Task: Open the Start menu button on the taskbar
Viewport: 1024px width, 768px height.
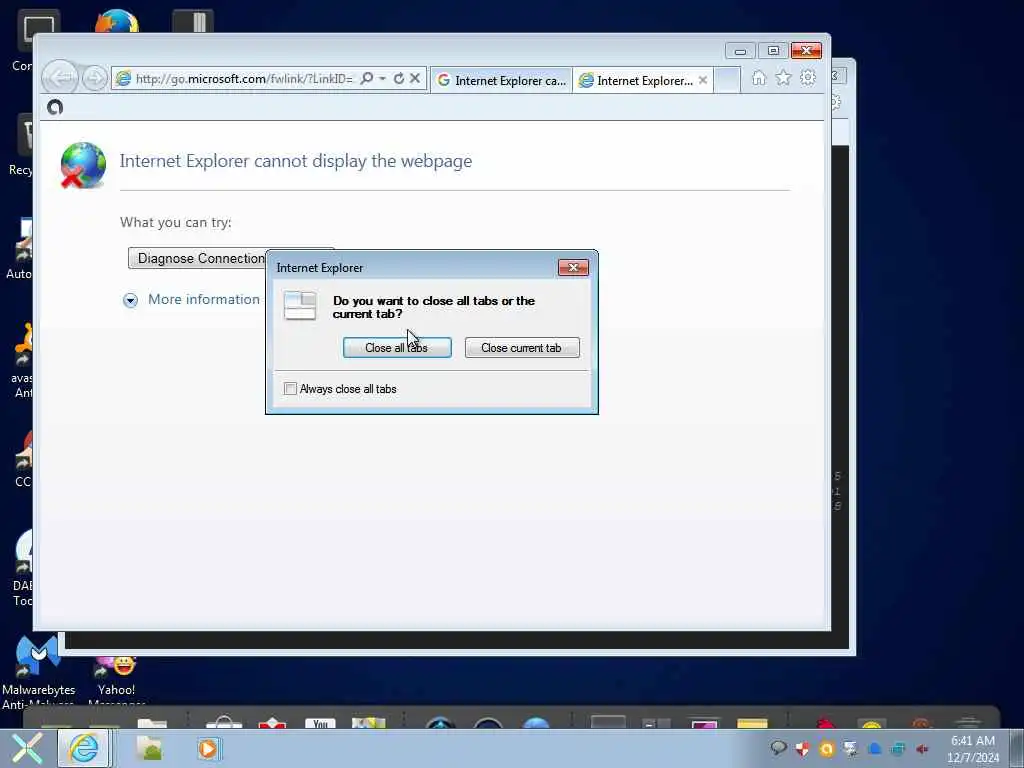Action: pyautogui.click(x=26, y=748)
